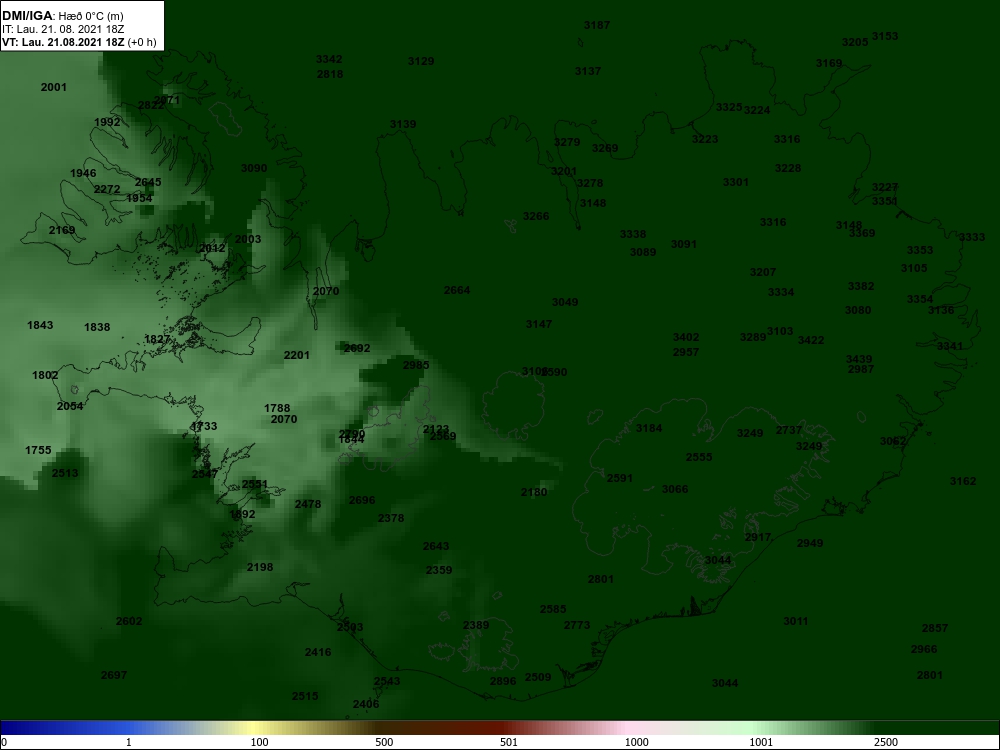Click the map value 3147
This screenshot has width=1000, height=750.
click(x=539, y=325)
